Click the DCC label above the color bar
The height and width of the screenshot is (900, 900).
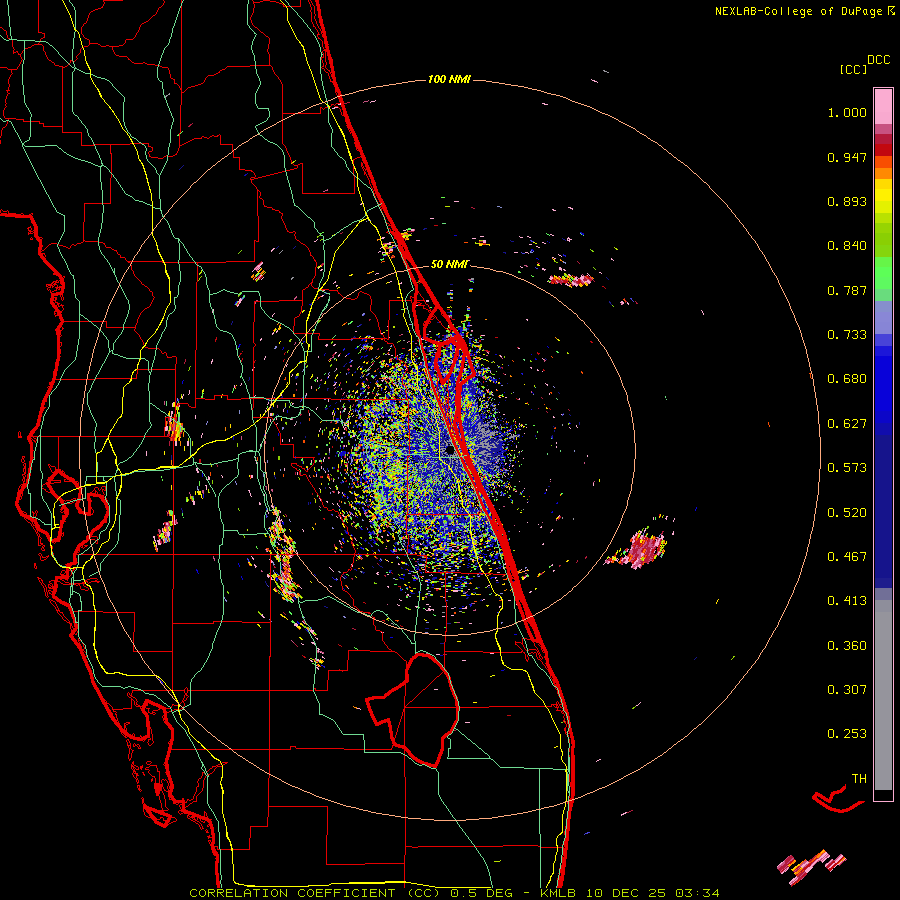[x=878, y=60]
